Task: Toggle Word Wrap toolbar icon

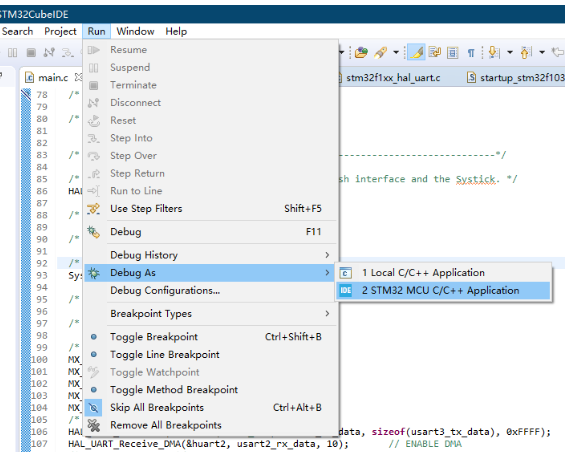Action: pyautogui.click(x=435, y=53)
